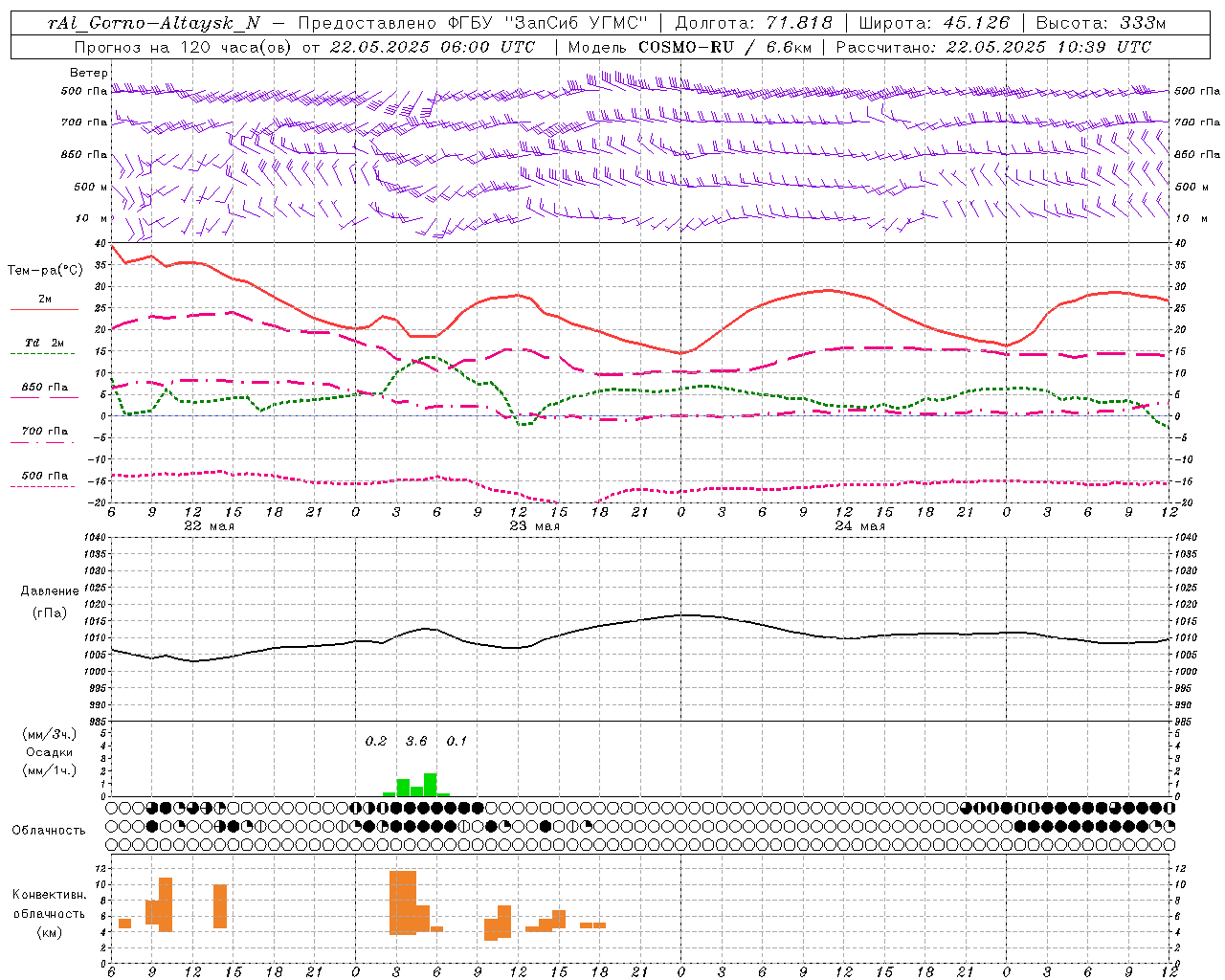Select the 500 м wind level label on left

coord(91,187)
